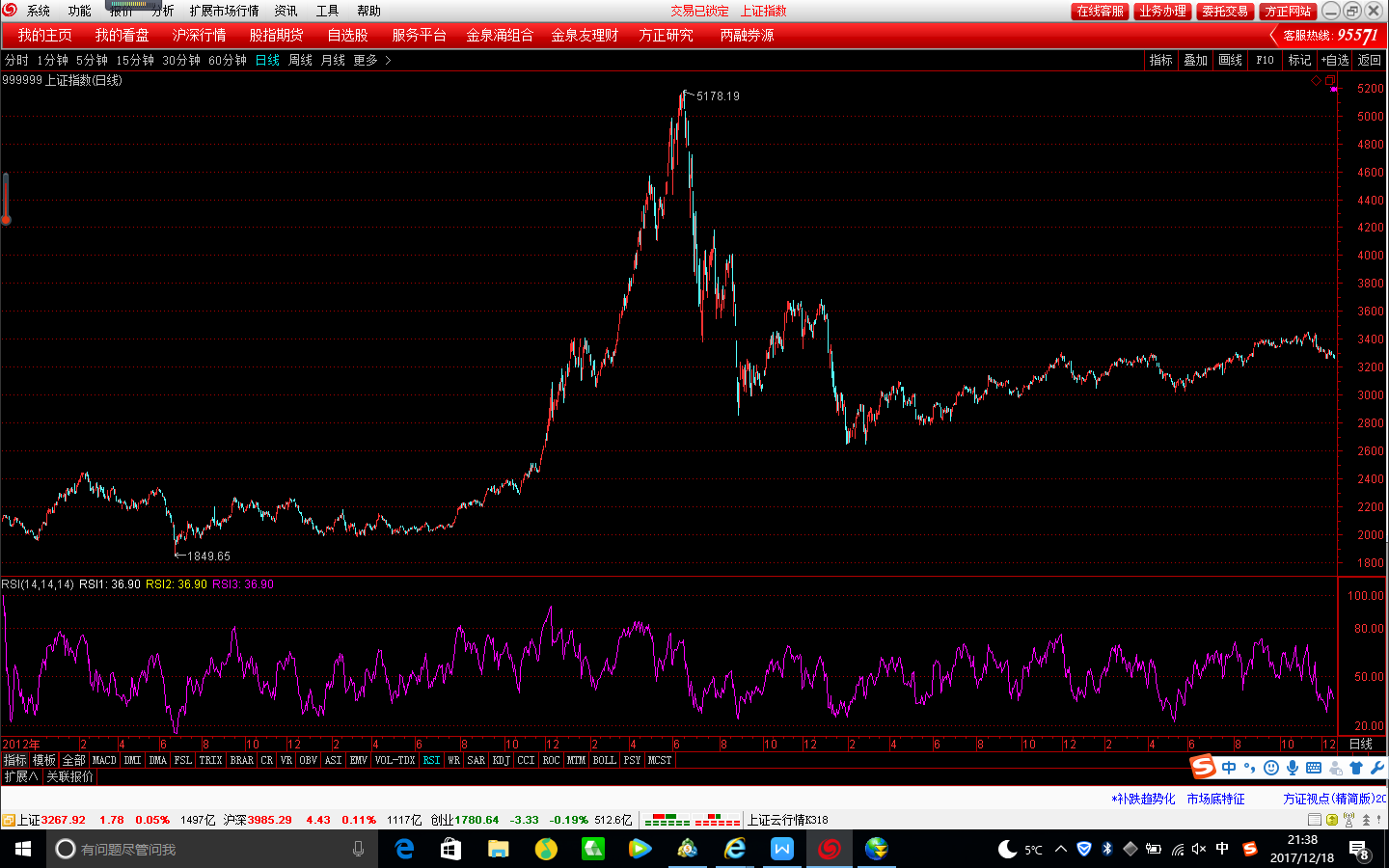
Task: Switch to the BOLL indicator tab
Action: tap(605, 760)
